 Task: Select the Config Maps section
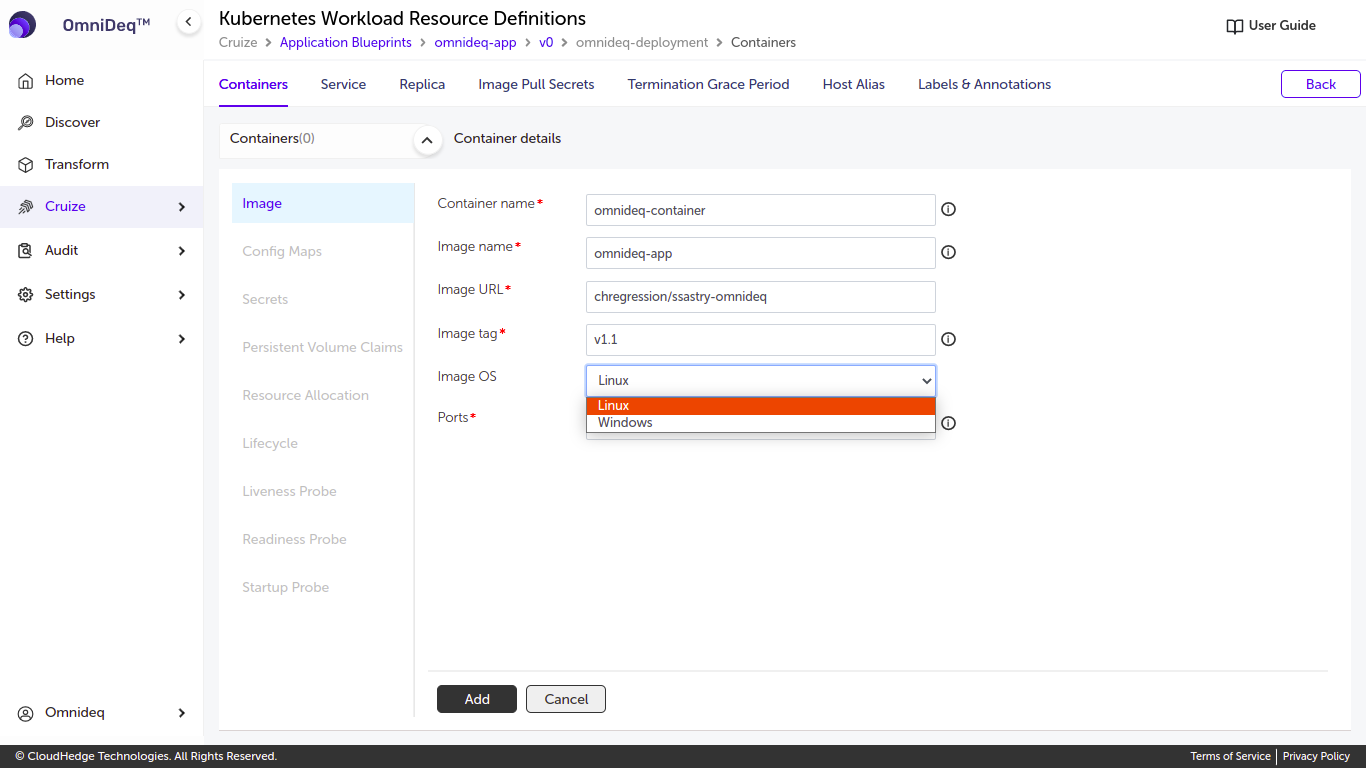pos(323,251)
